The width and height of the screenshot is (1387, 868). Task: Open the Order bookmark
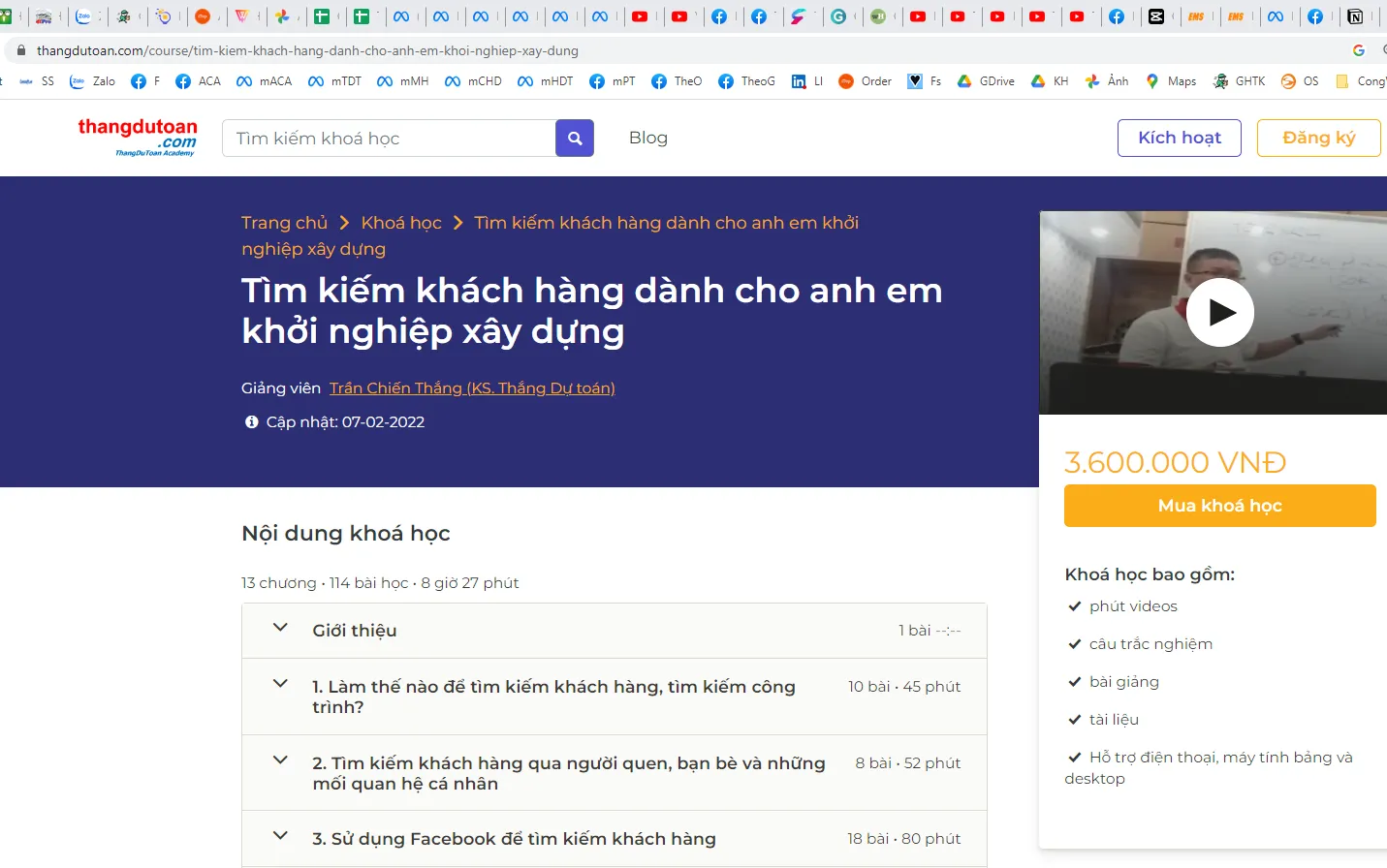[865, 81]
